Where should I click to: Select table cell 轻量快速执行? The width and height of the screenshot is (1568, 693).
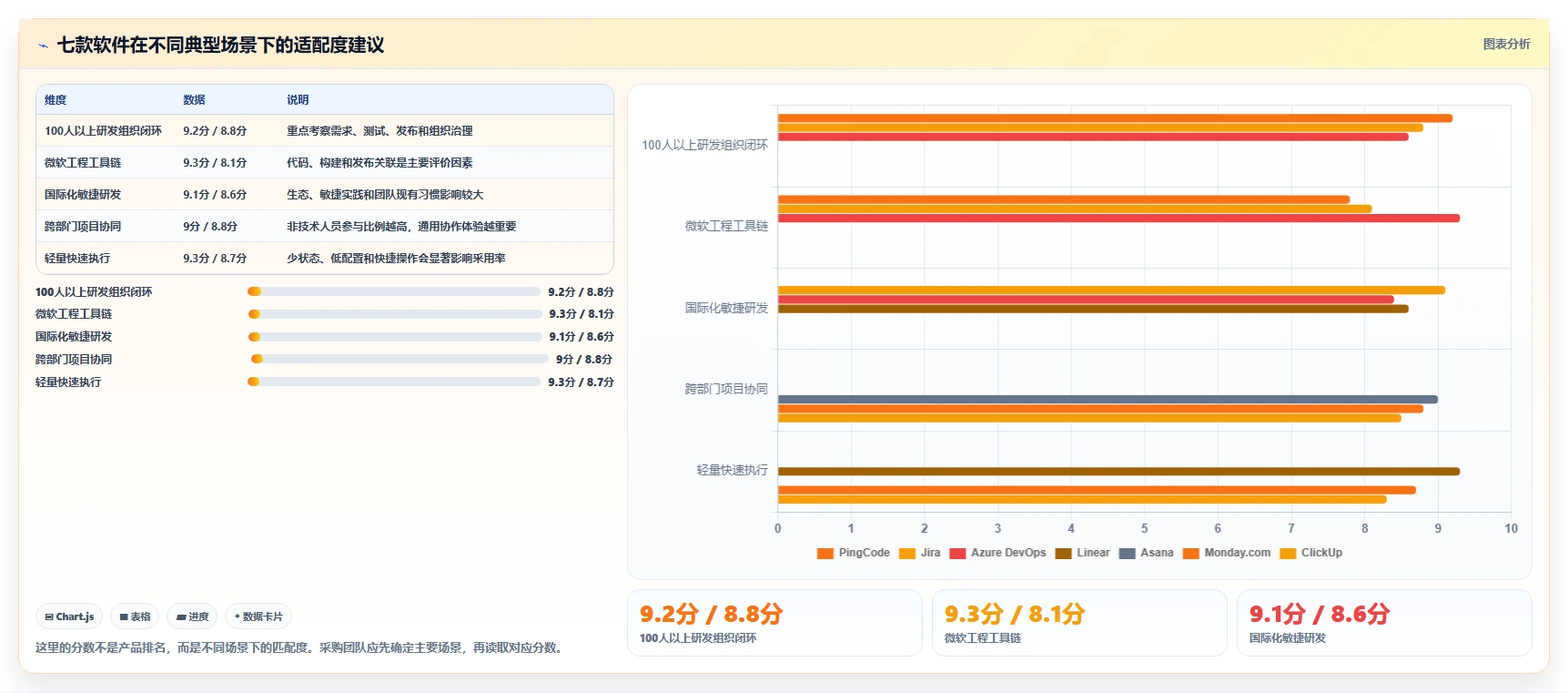point(77,259)
